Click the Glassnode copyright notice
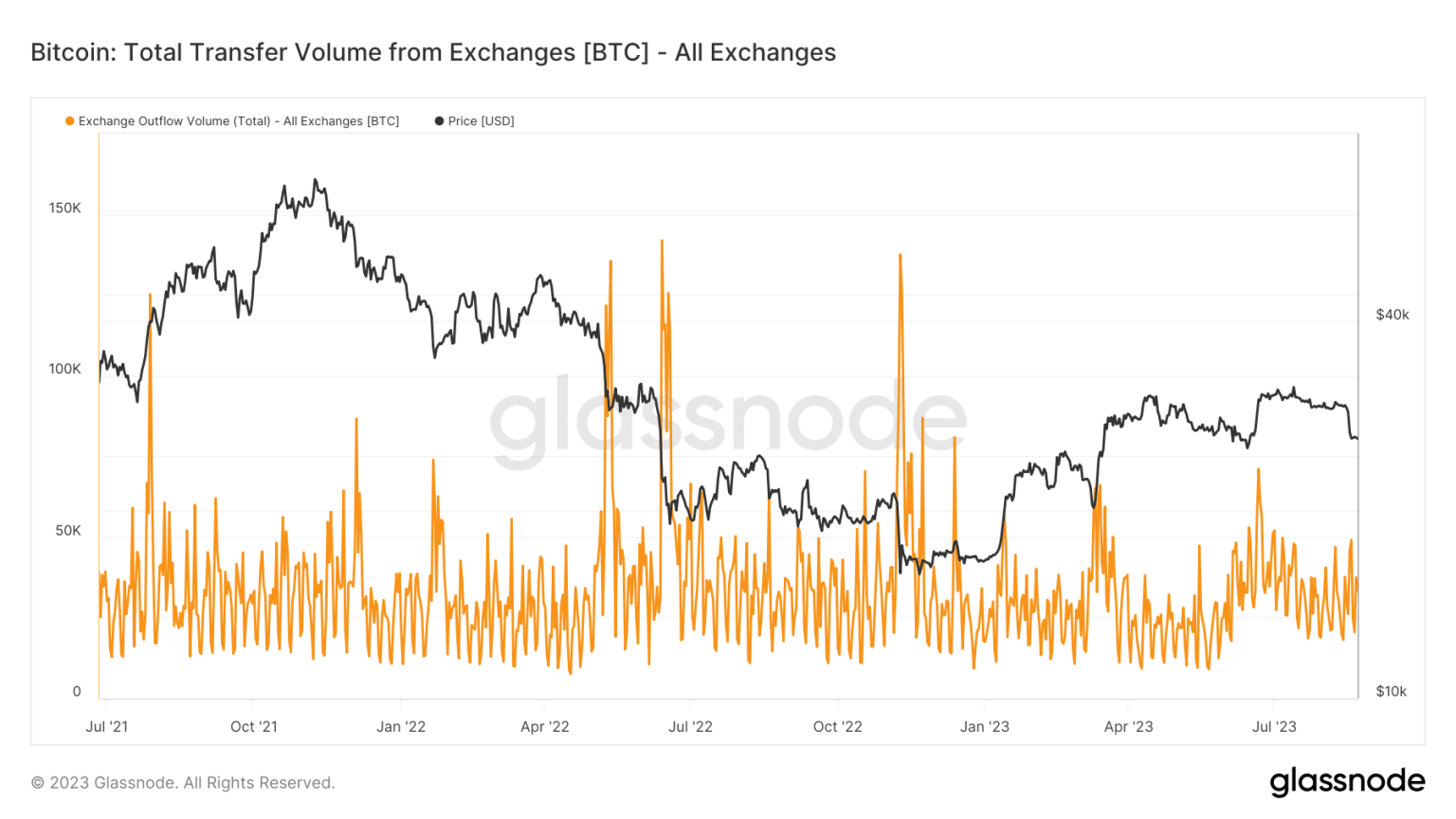The height and width of the screenshot is (819, 1456). (183, 783)
